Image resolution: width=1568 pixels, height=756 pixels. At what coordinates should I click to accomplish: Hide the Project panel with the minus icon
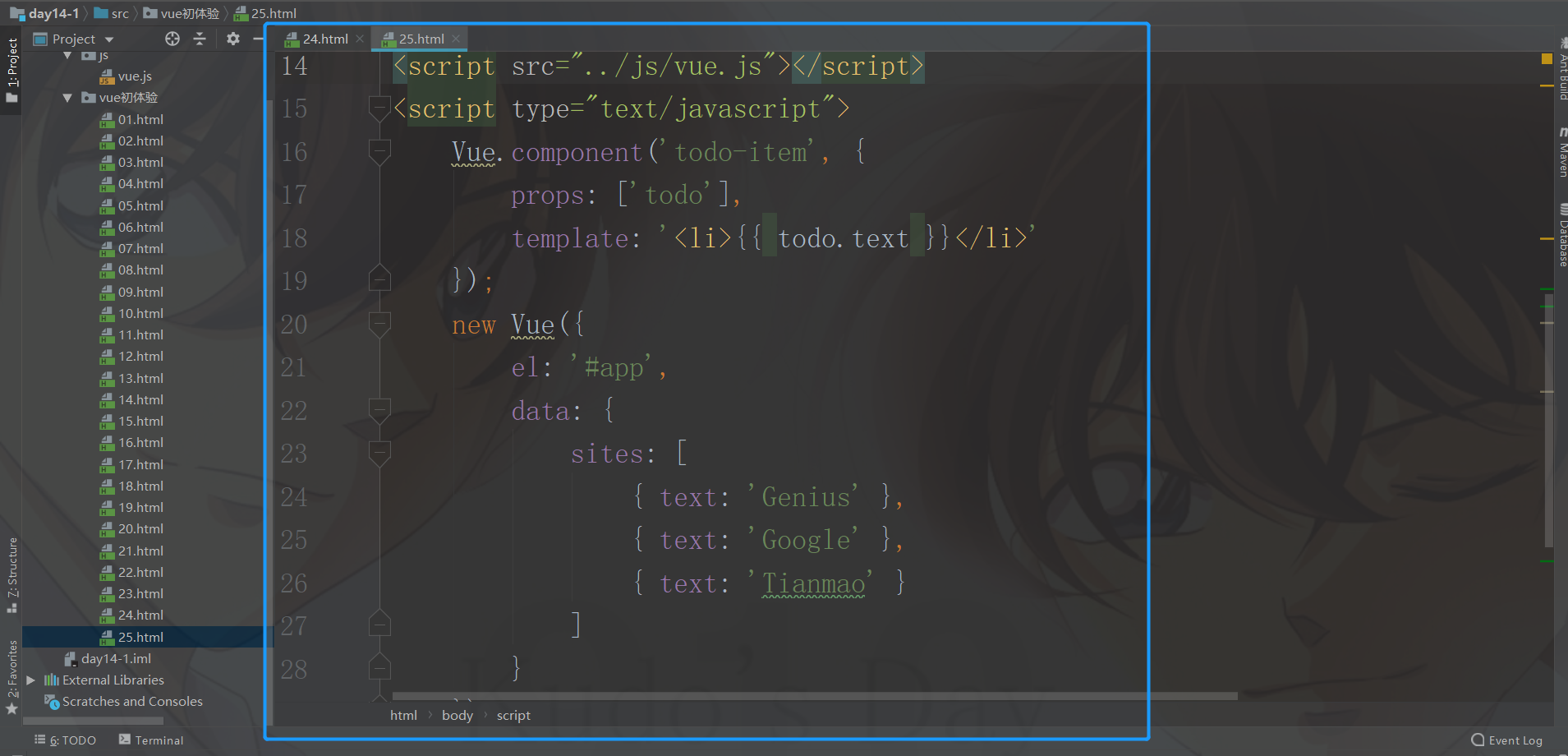pyautogui.click(x=258, y=39)
